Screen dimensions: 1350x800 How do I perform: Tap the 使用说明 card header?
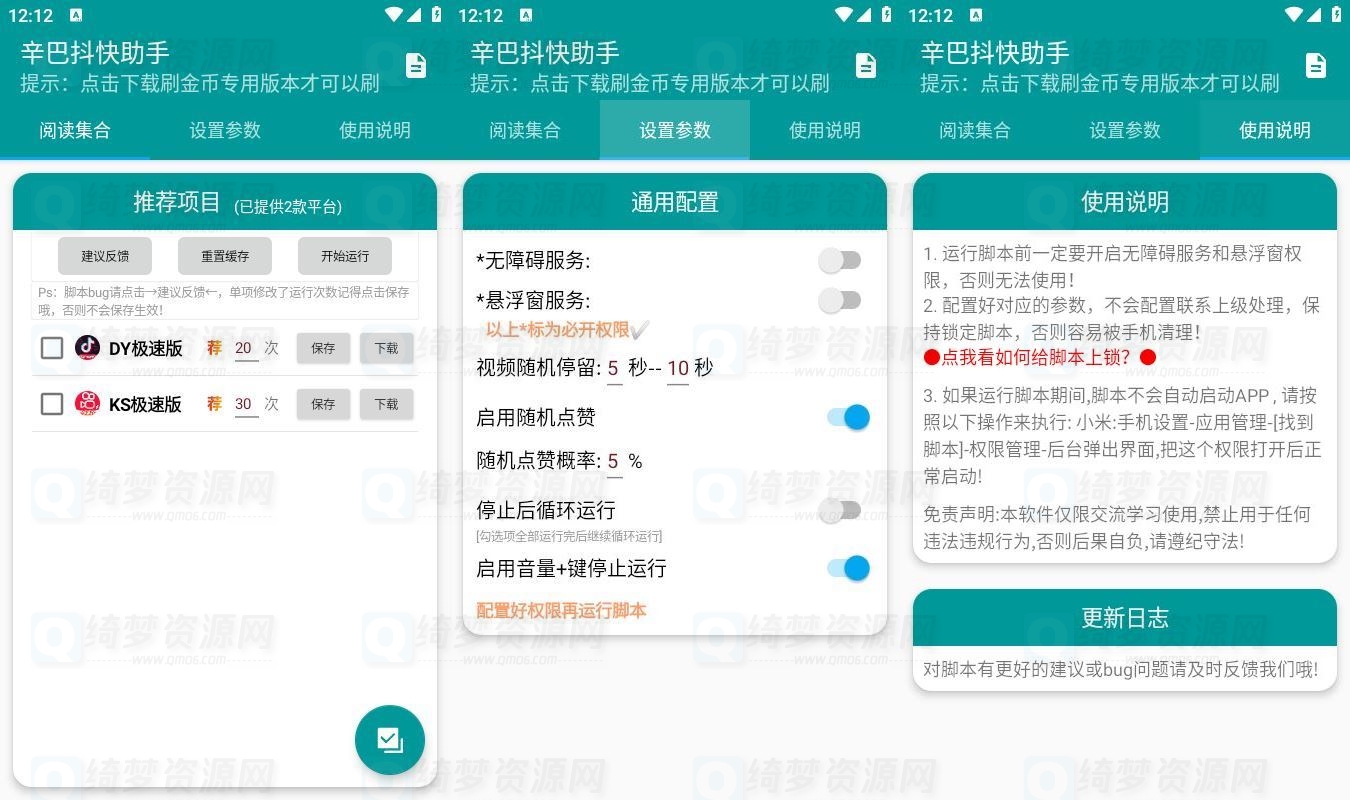[x=1125, y=202]
